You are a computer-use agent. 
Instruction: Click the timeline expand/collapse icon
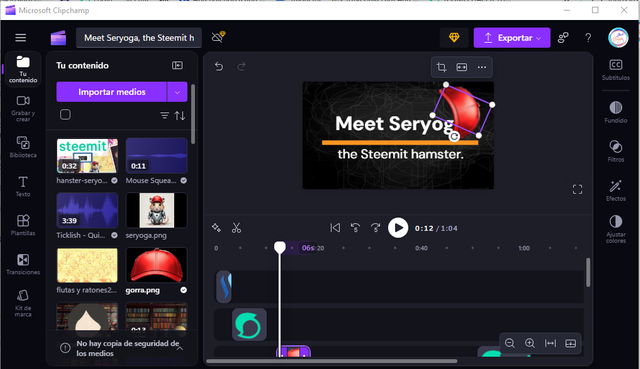click(571, 343)
